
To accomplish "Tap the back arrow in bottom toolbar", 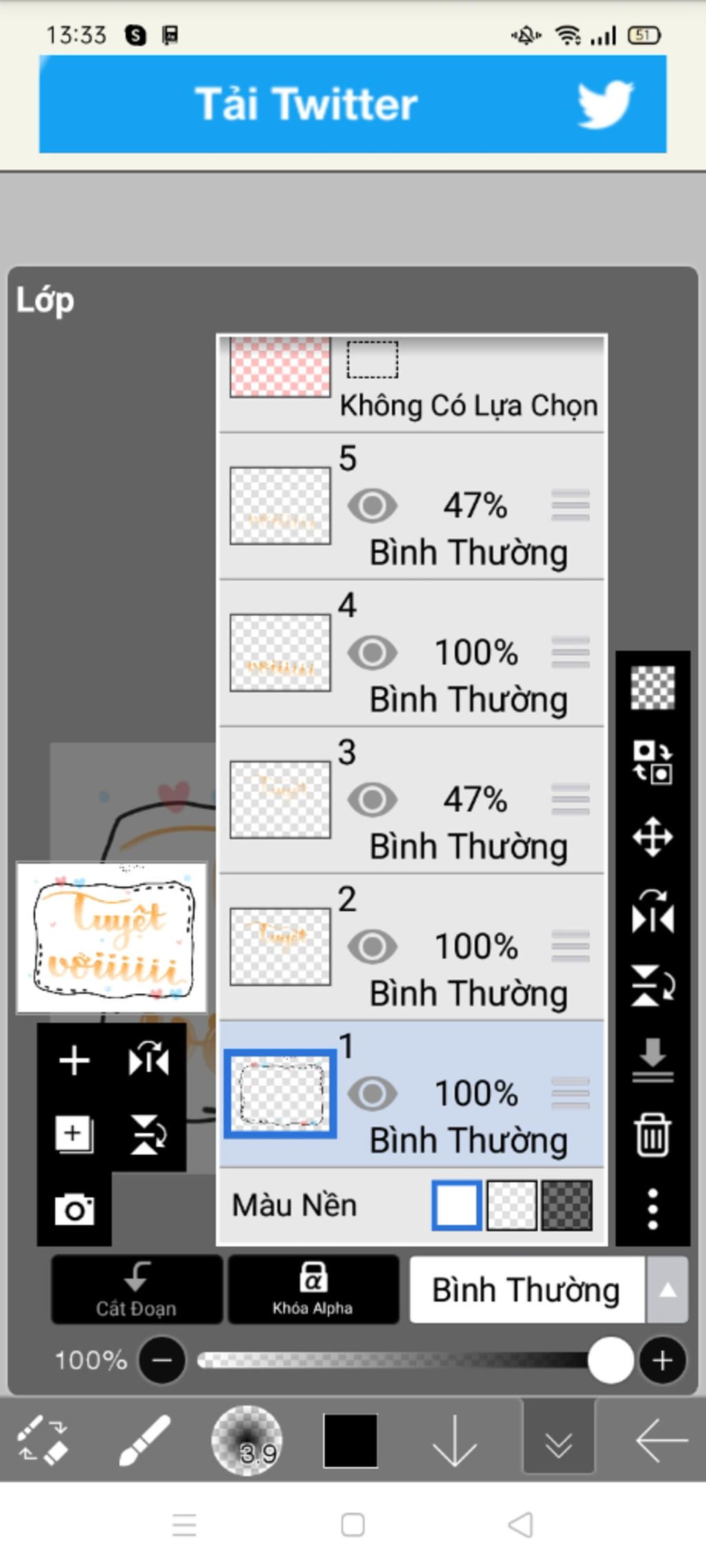I will (x=661, y=1440).
